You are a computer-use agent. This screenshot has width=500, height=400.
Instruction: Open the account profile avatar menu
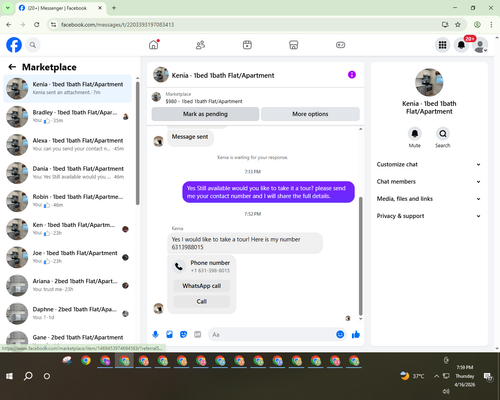coord(480,45)
